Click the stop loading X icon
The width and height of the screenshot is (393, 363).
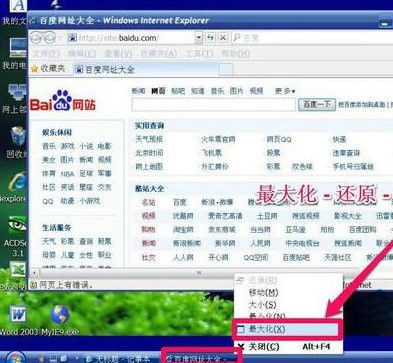click(x=223, y=38)
